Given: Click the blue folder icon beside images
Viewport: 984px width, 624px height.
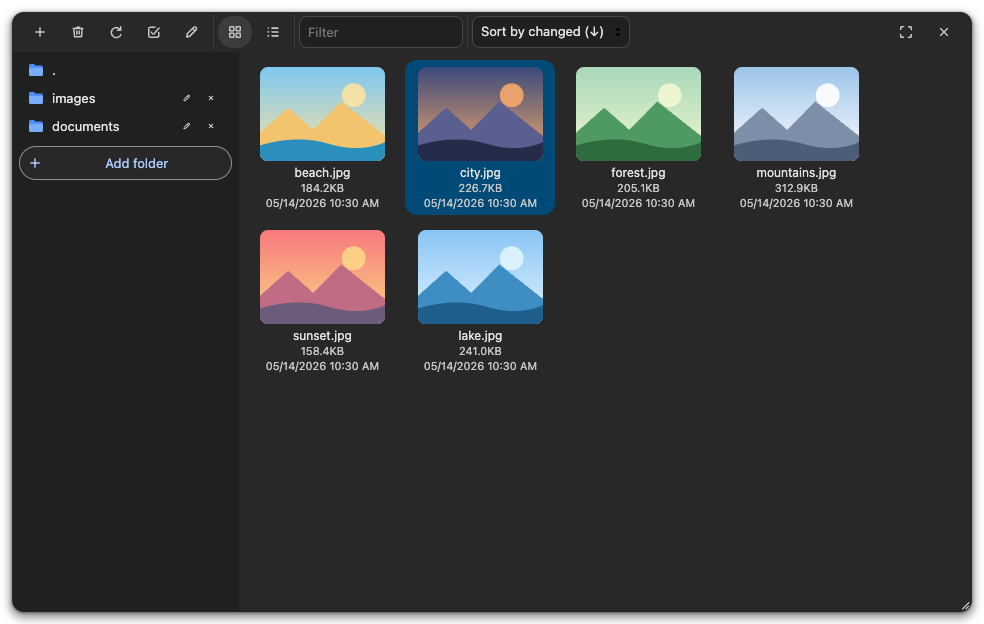Looking at the screenshot, I should click(x=36, y=98).
